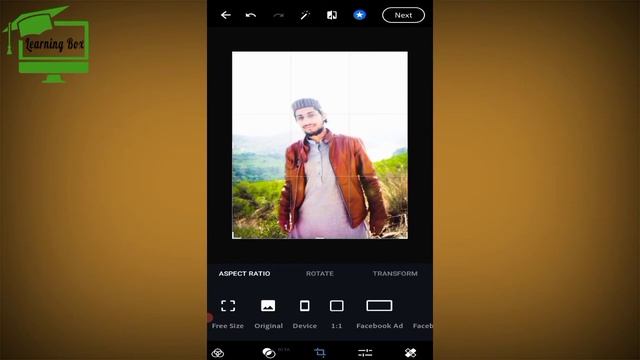The height and width of the screenshot is (360, 640).
Task: Open the blue star premium badge
Action: (x=359, y=15)
